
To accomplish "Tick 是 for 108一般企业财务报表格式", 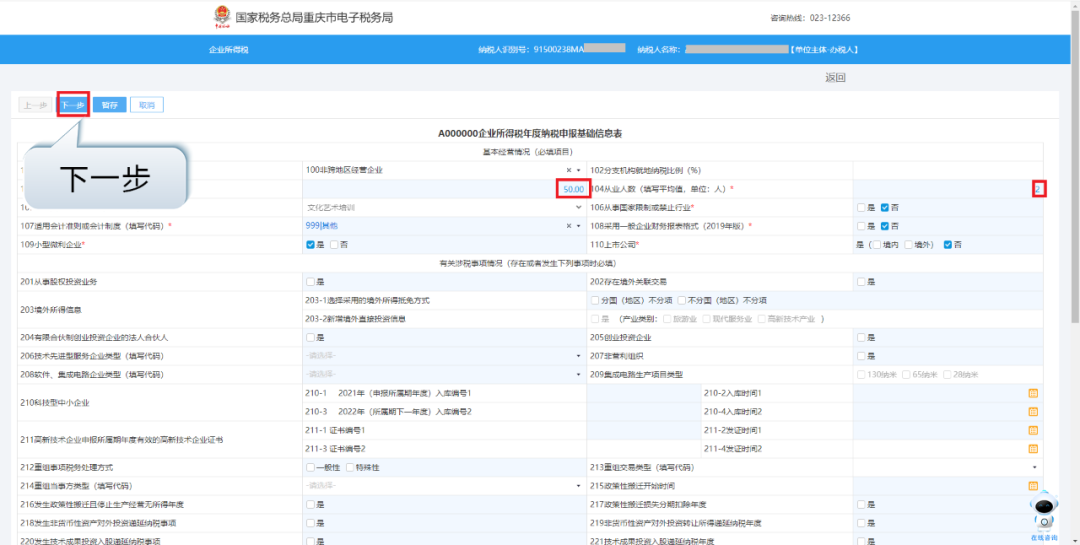I will click(x=861, y=226).
